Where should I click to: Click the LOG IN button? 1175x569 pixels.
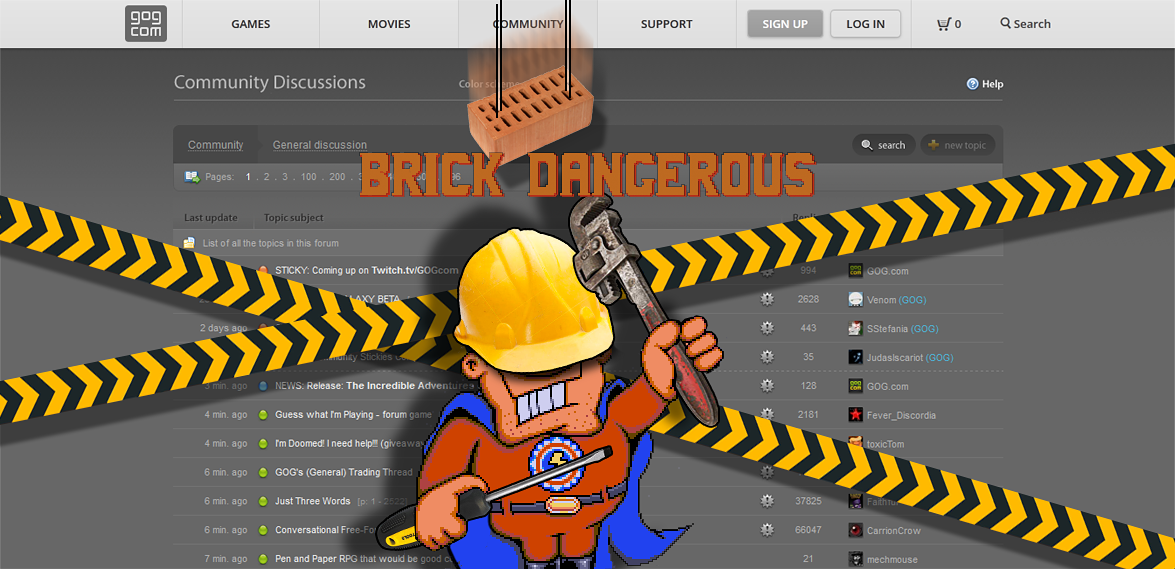[x=866, y=24]
